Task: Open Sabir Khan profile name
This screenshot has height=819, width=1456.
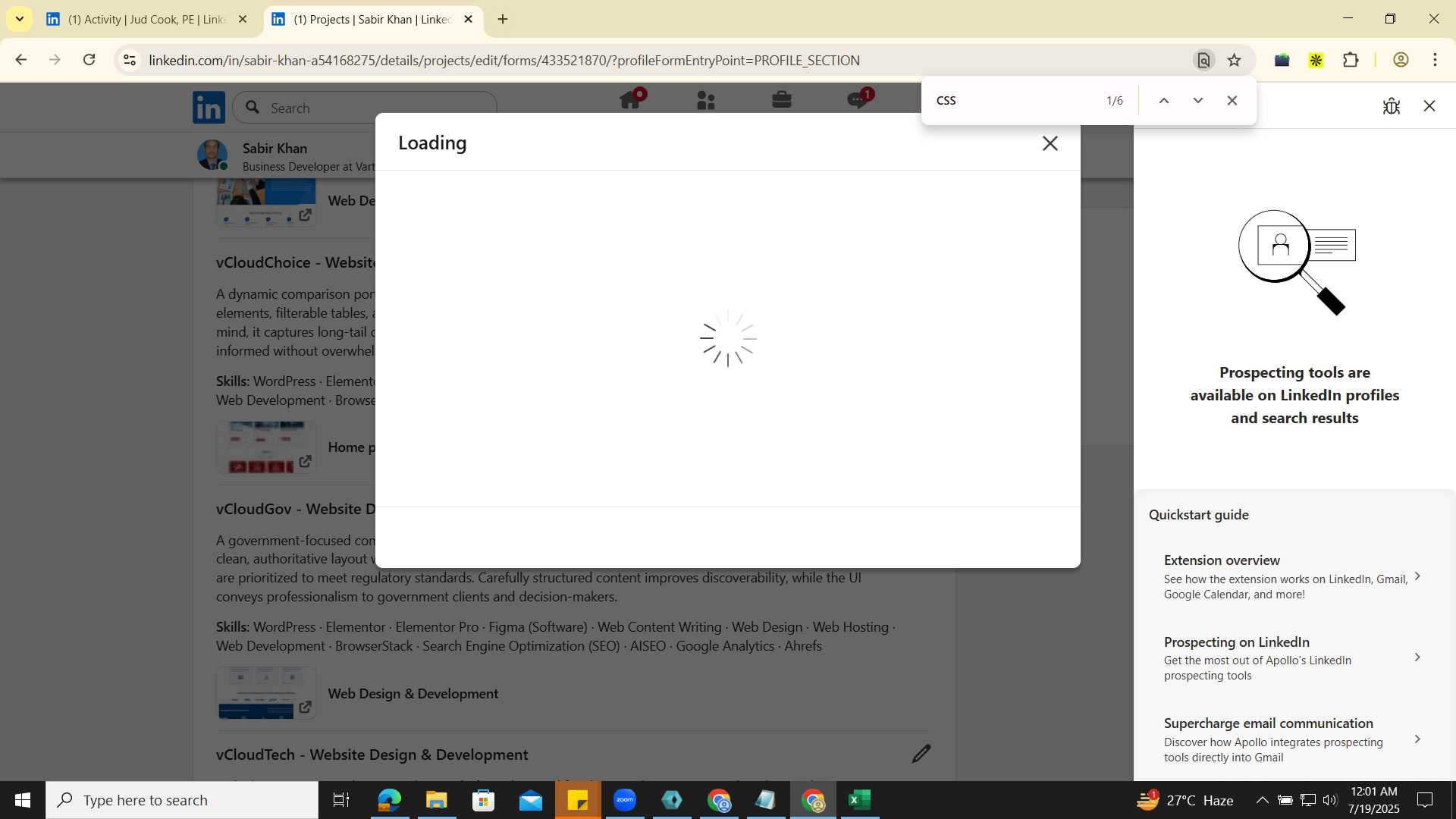Action: point(275,148)
